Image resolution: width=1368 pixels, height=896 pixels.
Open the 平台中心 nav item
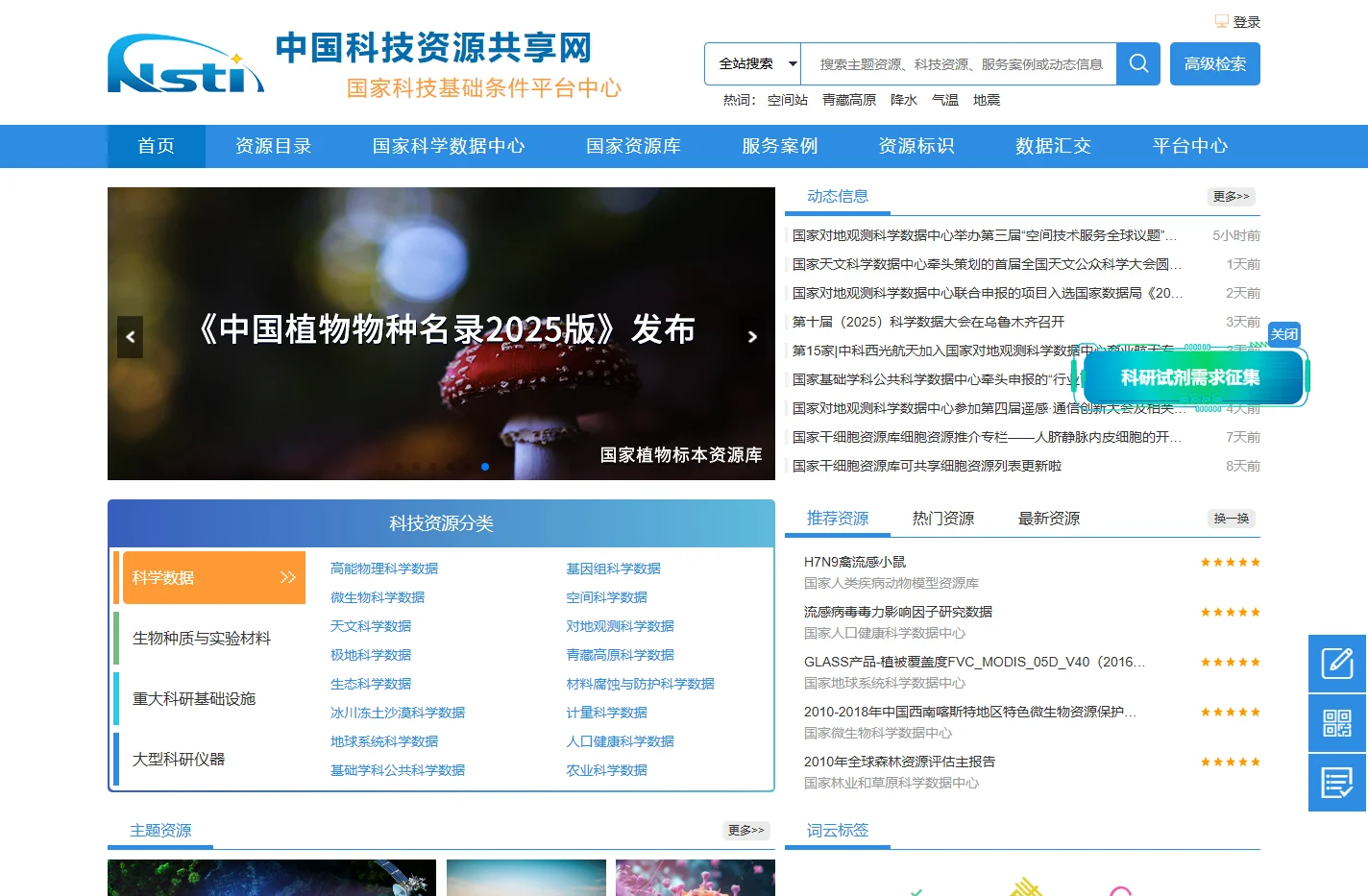tap(1190, 146)
